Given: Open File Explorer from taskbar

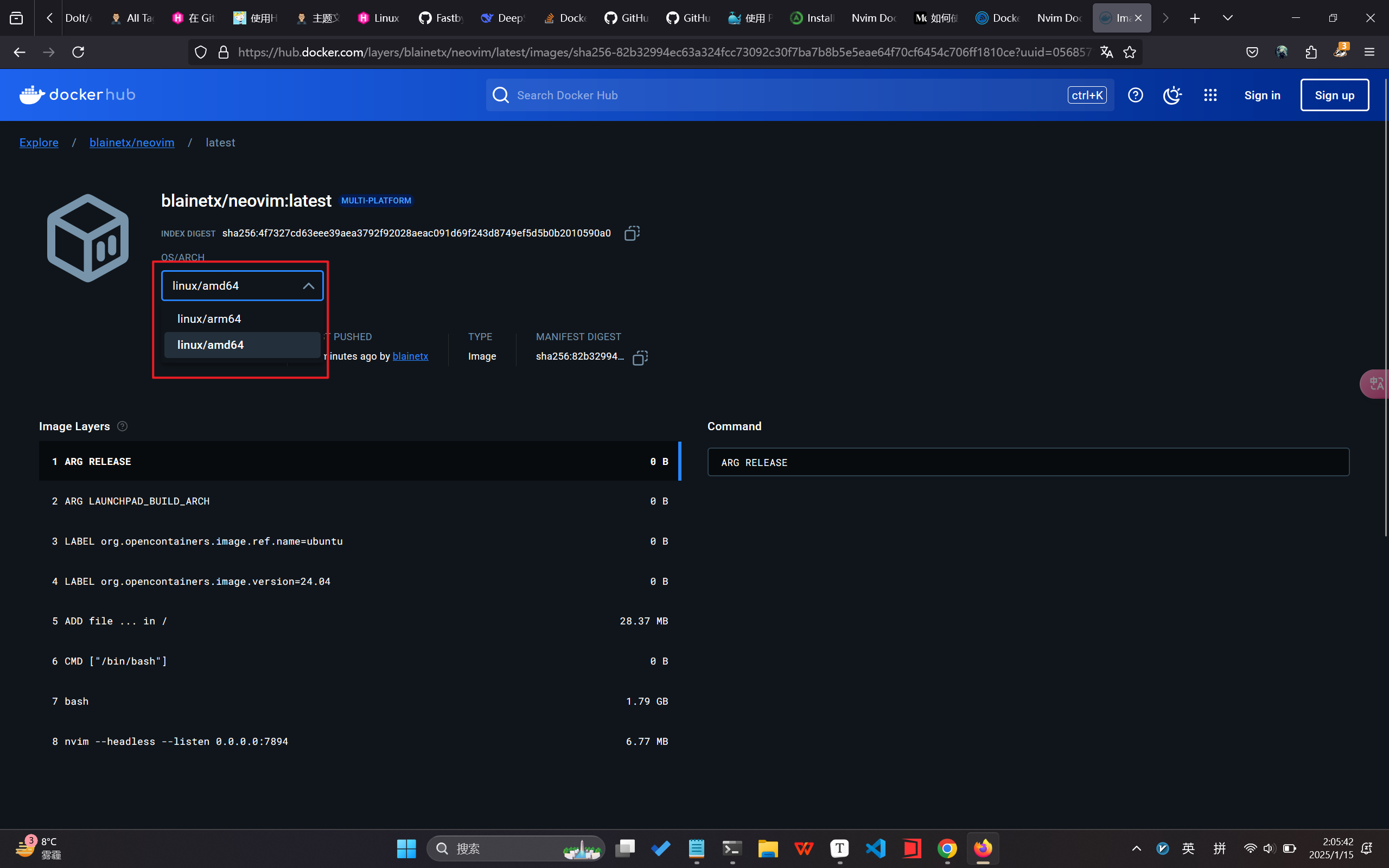Looking at the screenshot, I should tap(767, 848).
